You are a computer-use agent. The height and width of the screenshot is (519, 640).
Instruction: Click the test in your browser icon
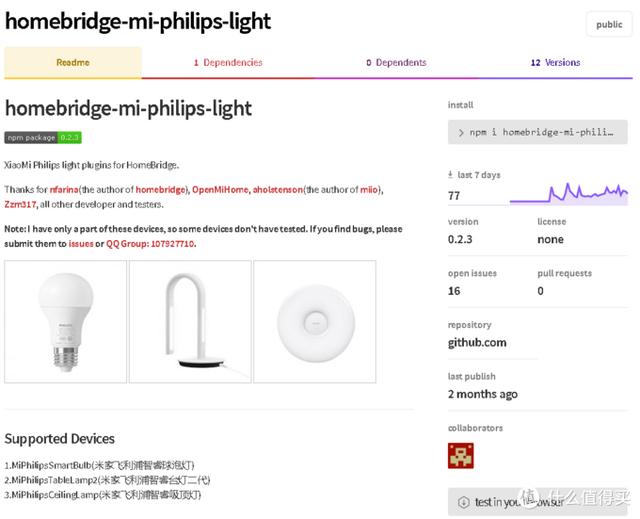tap(463, 502)
